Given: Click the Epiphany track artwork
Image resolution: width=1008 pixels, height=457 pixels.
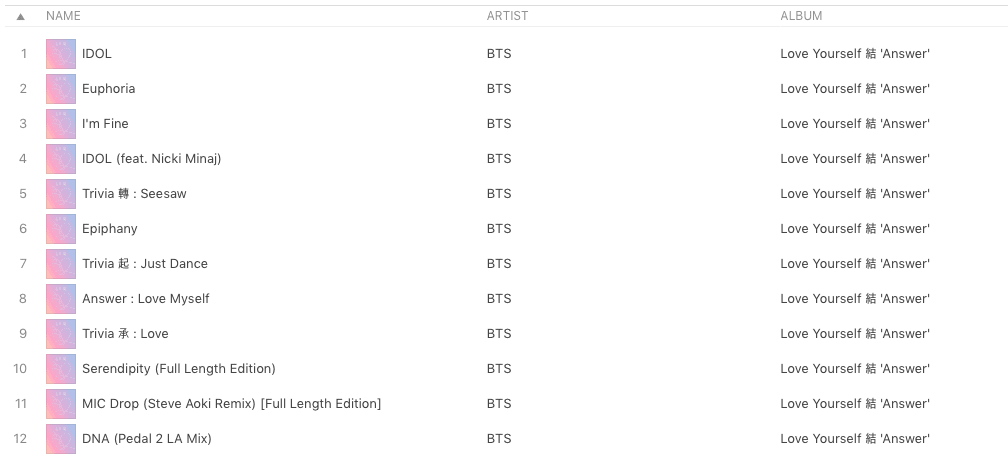Looking at the screenshot, I should (61, 229).
